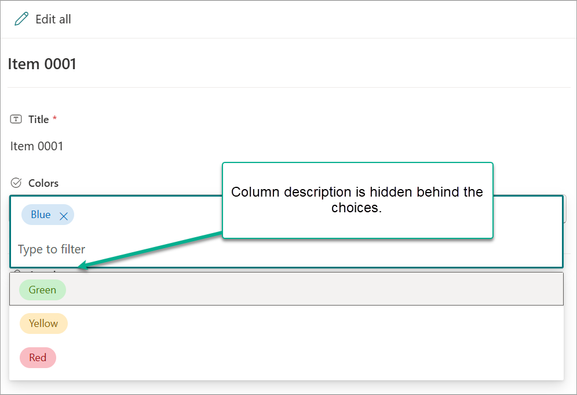Click blank space right of the Red option
Viewport: 577px width, 395px height.
[309, 357]
